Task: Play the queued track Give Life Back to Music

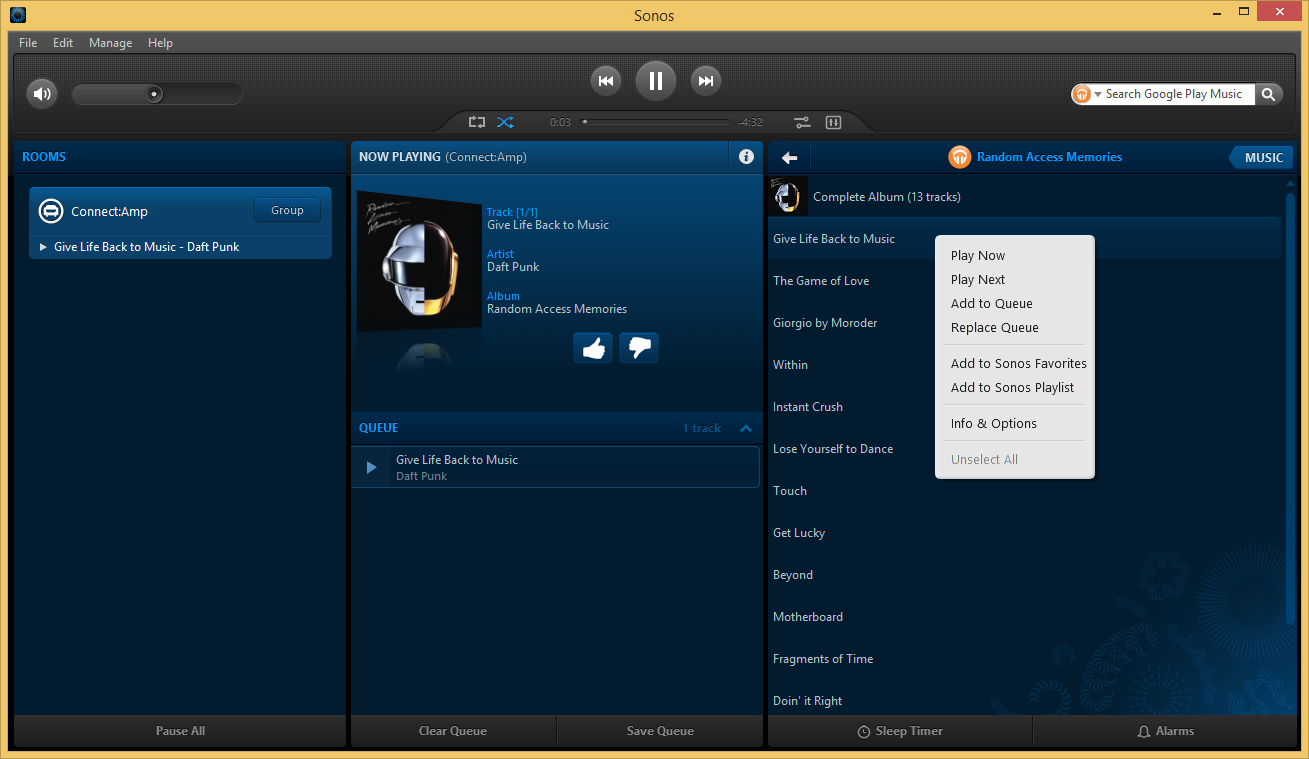Action: pos(371,467)
